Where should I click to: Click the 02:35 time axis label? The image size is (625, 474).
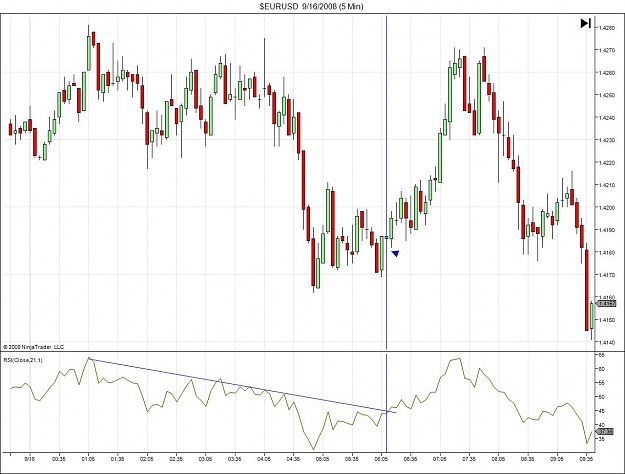[x=176, y=459]
